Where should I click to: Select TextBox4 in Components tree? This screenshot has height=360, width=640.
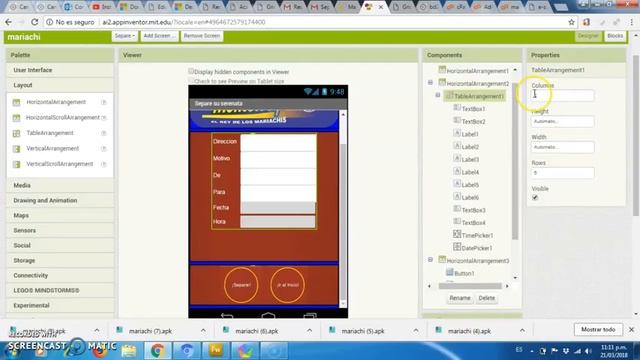tap(473, 223)
